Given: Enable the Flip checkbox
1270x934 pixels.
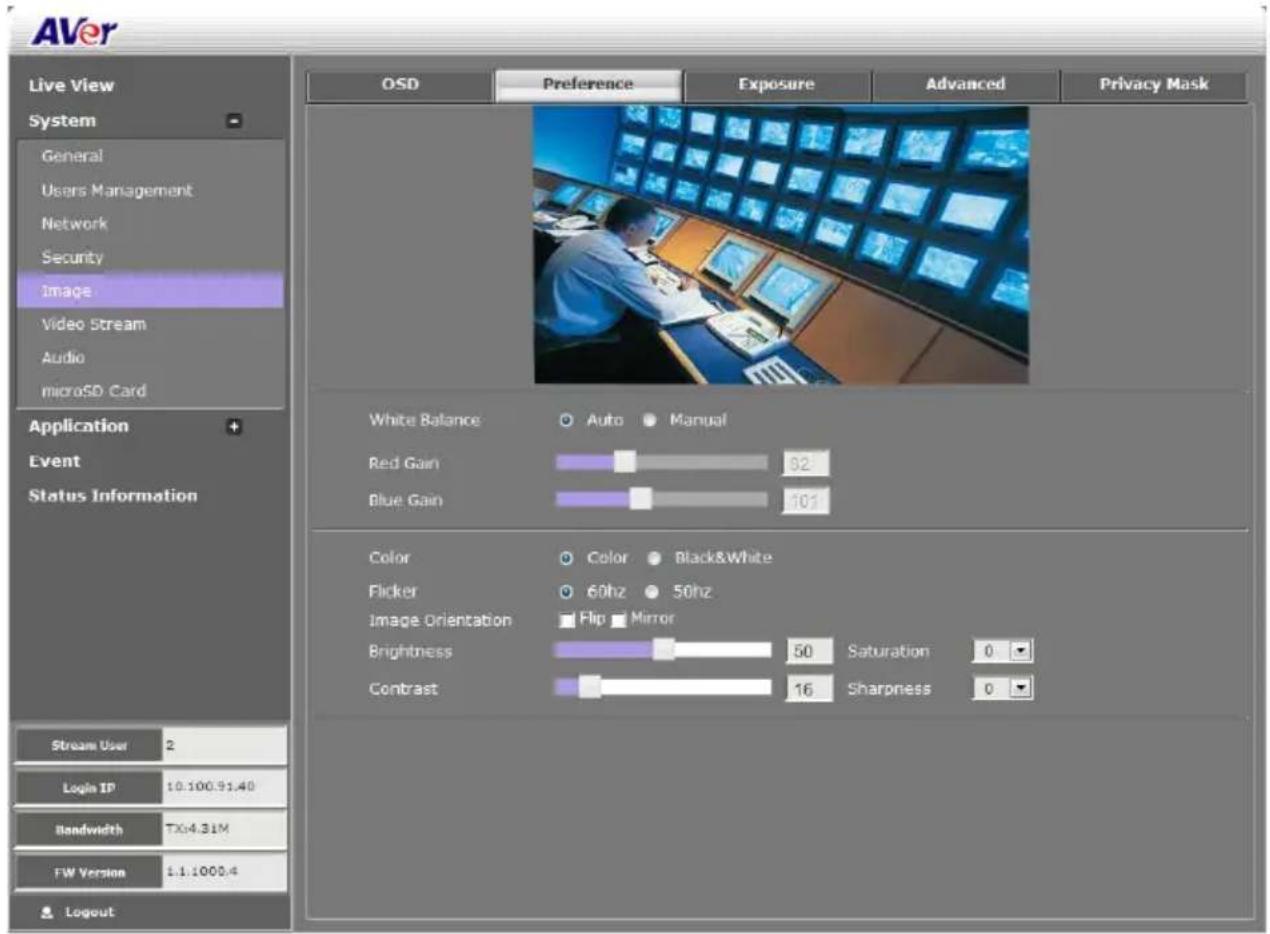Looking at the screenshot, I should [567, 619].
